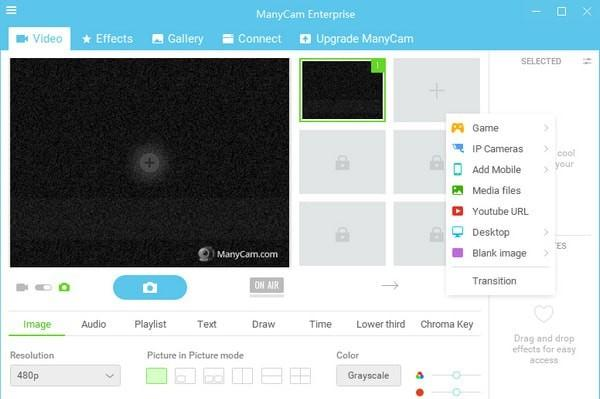Click the Desktop monitor icon
Screen dimensions: 600x399
[458, 232]
